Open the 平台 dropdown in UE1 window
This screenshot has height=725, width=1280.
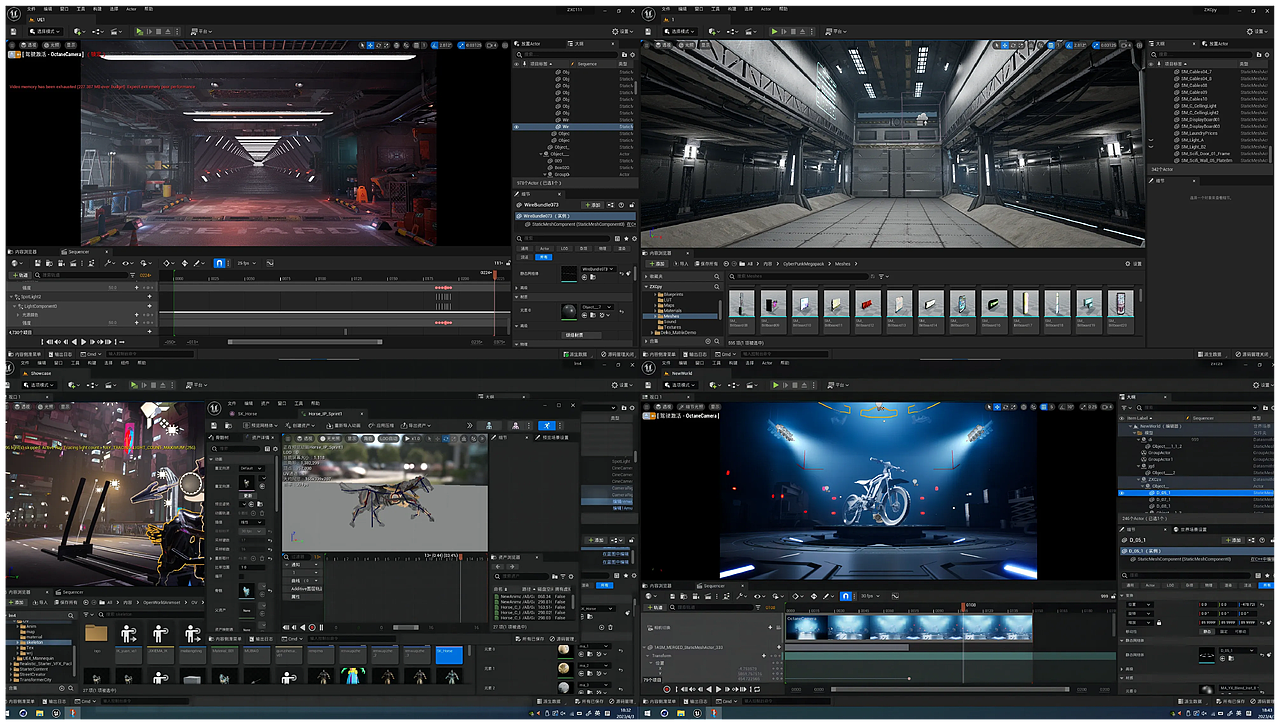click(202, 31)
